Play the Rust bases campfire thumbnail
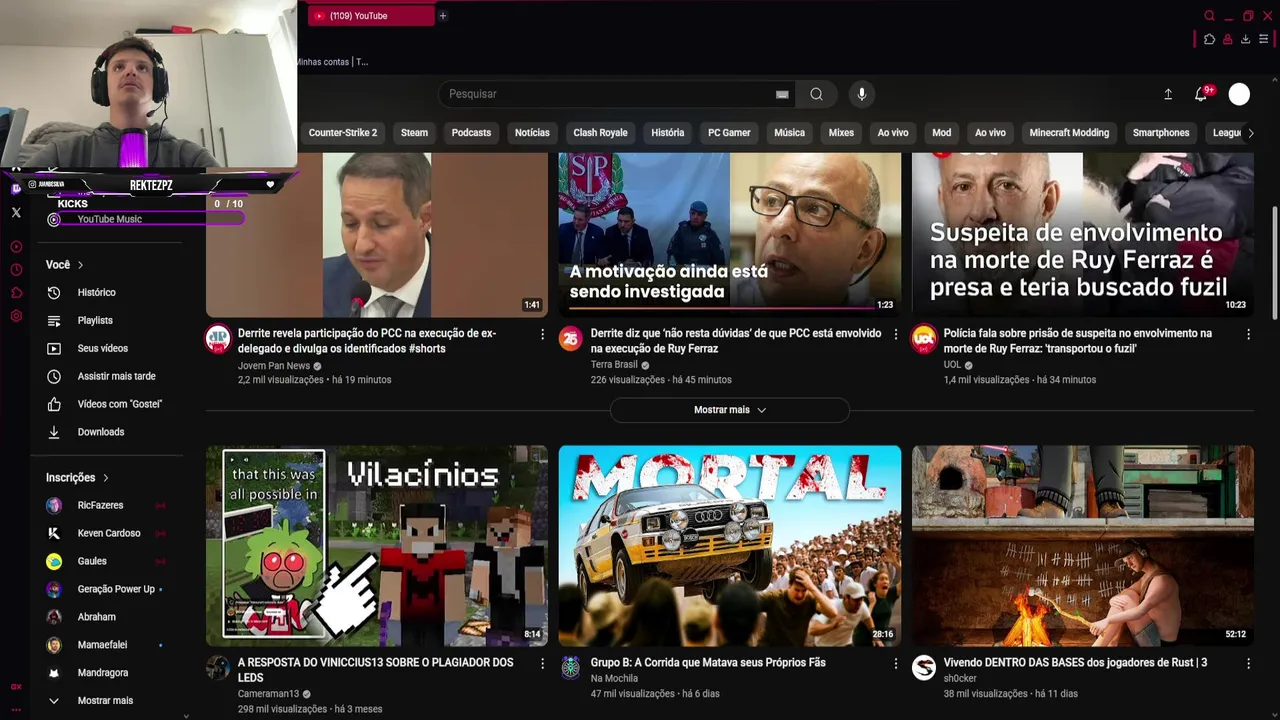Image resolution: width=1280 pixels, height=720 pixels. pos(1083,546)
